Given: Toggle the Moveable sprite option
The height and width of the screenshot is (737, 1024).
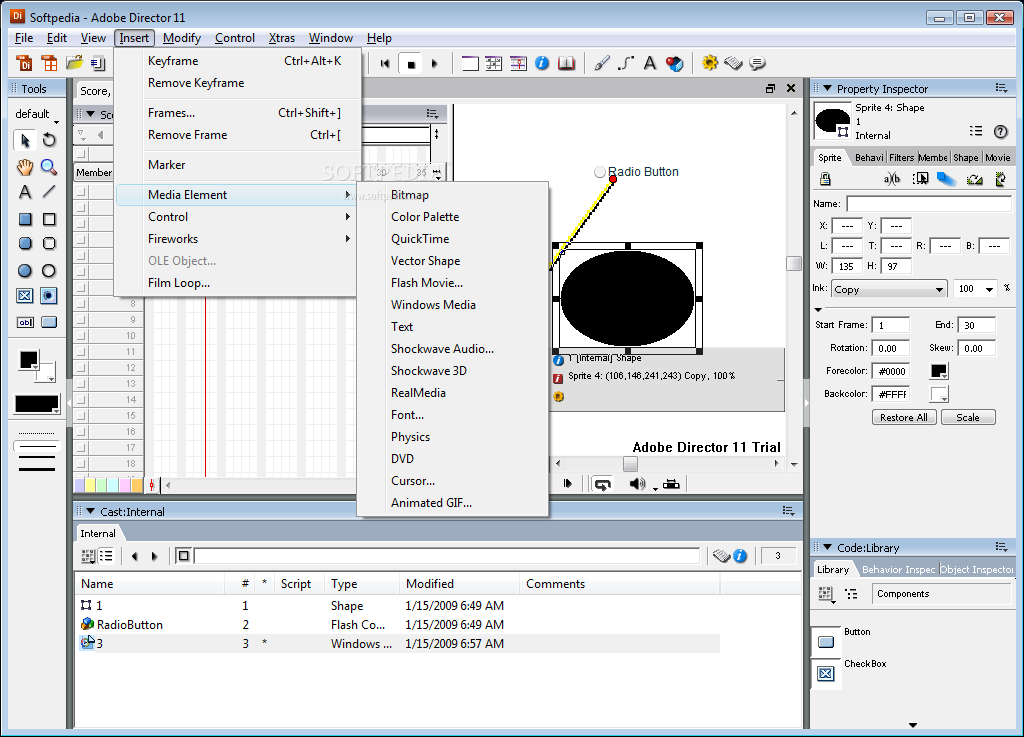Looking at the screenshot, I should tap(920, 179).
